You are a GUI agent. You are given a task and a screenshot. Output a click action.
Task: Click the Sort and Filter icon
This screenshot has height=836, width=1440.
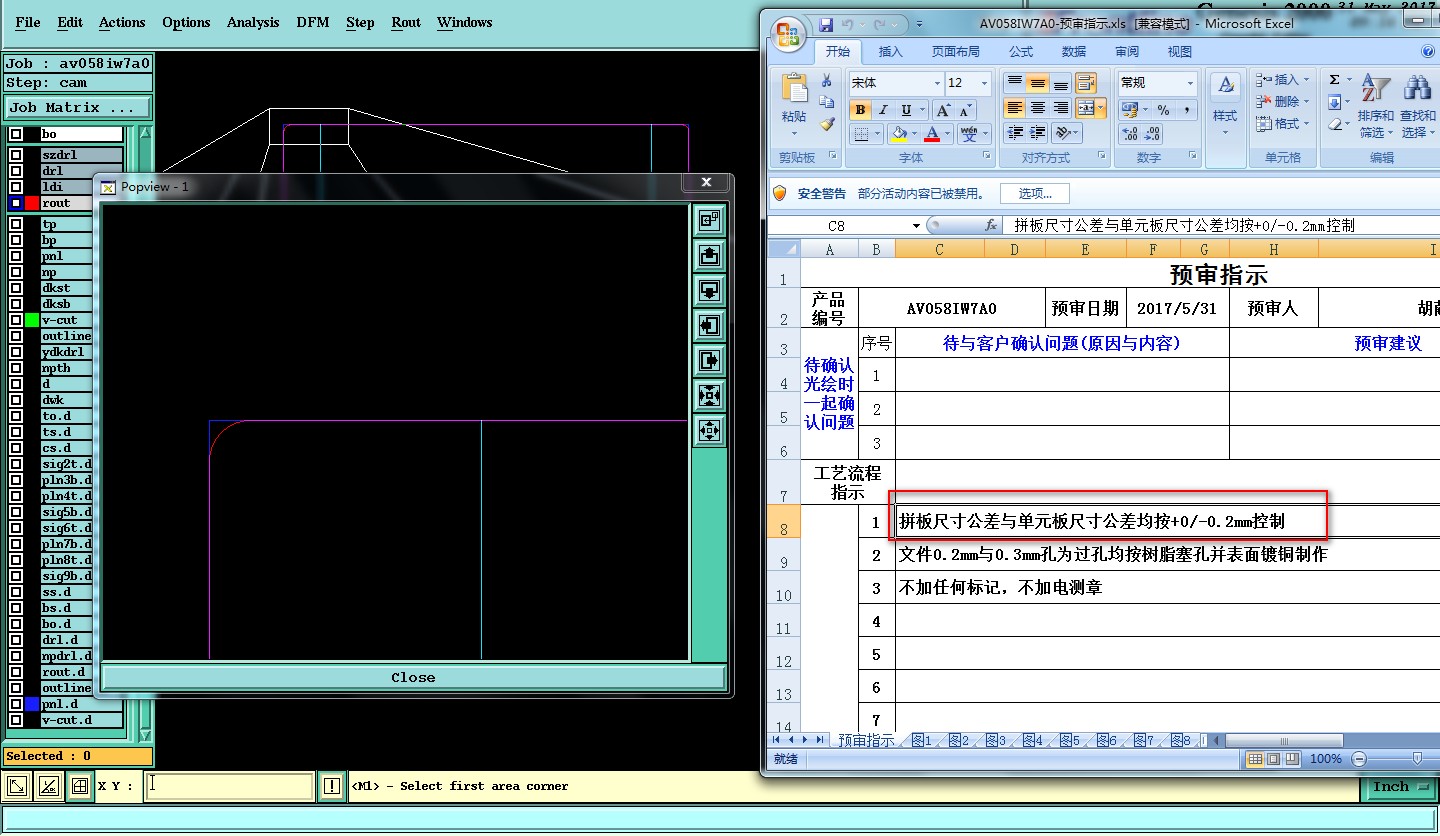[x=1376, y=89]
